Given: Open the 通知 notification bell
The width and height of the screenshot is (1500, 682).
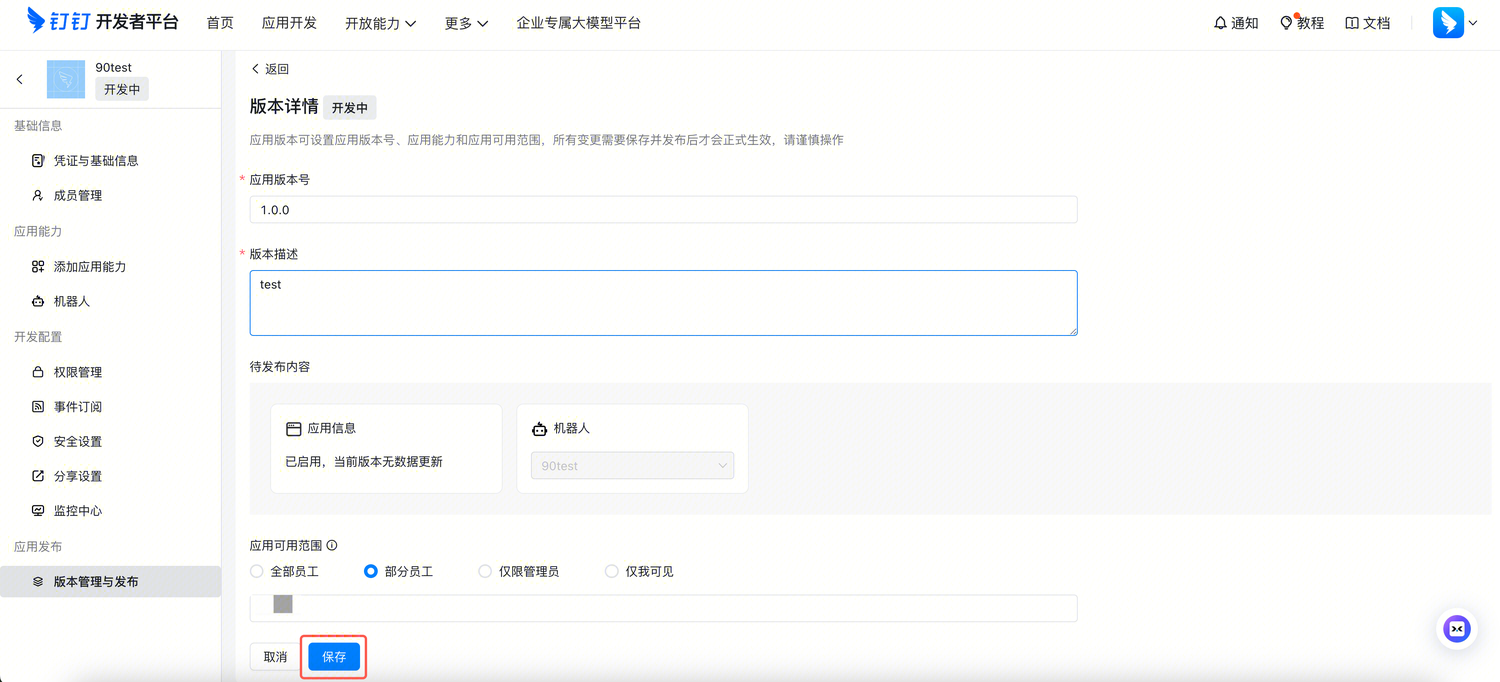Looking at the screenshot, I should click(1236, 22).
